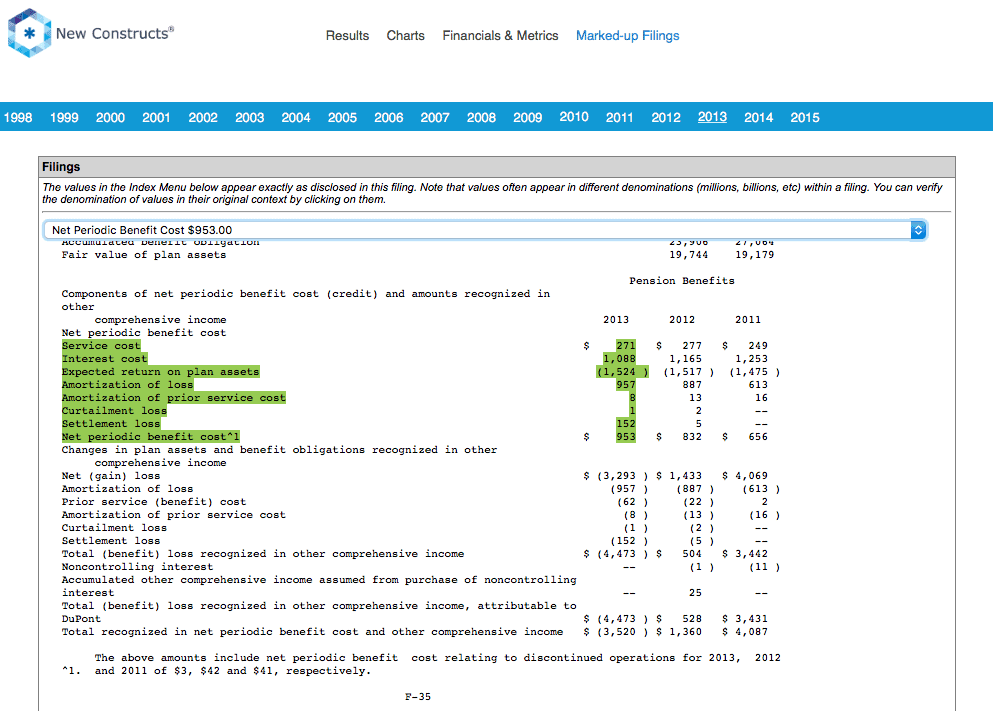Select the 2007 filing year

(434, 117)
